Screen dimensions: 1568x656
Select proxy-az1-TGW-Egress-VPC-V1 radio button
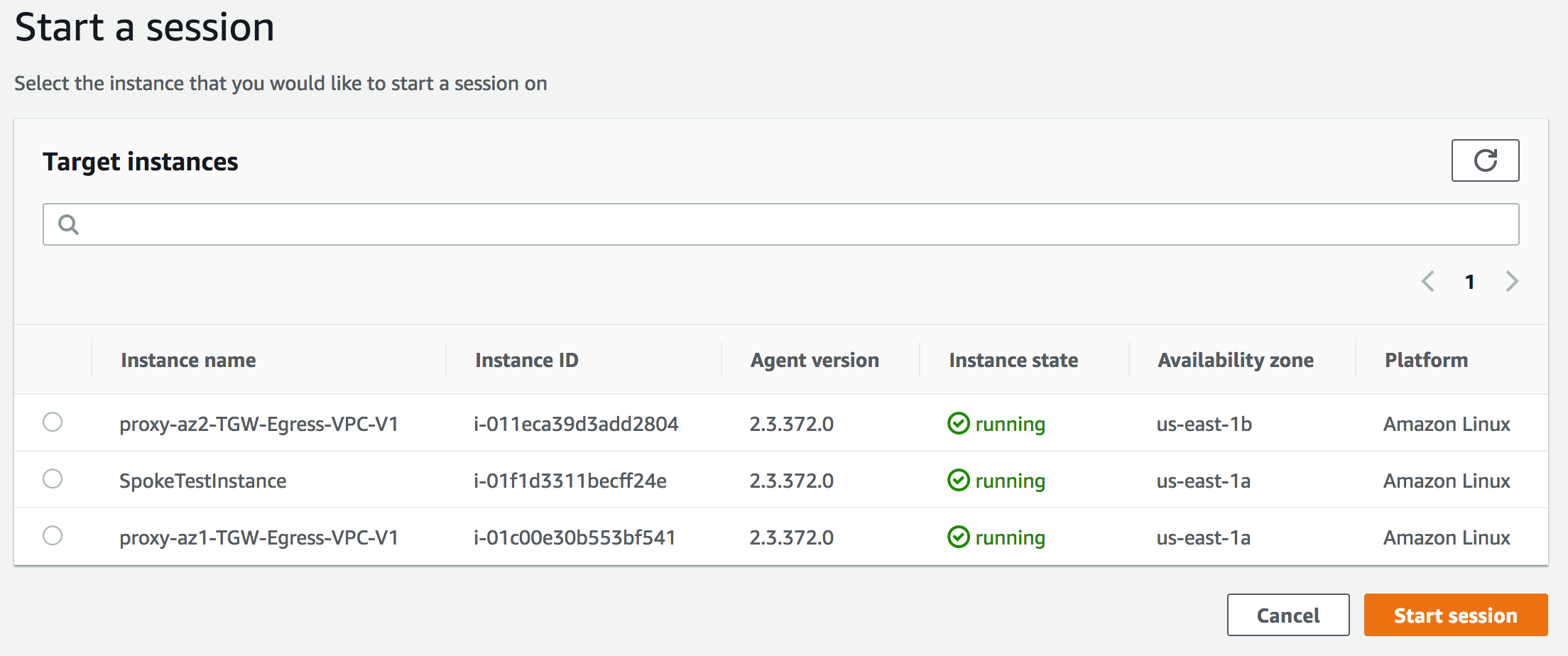[53, 536]
